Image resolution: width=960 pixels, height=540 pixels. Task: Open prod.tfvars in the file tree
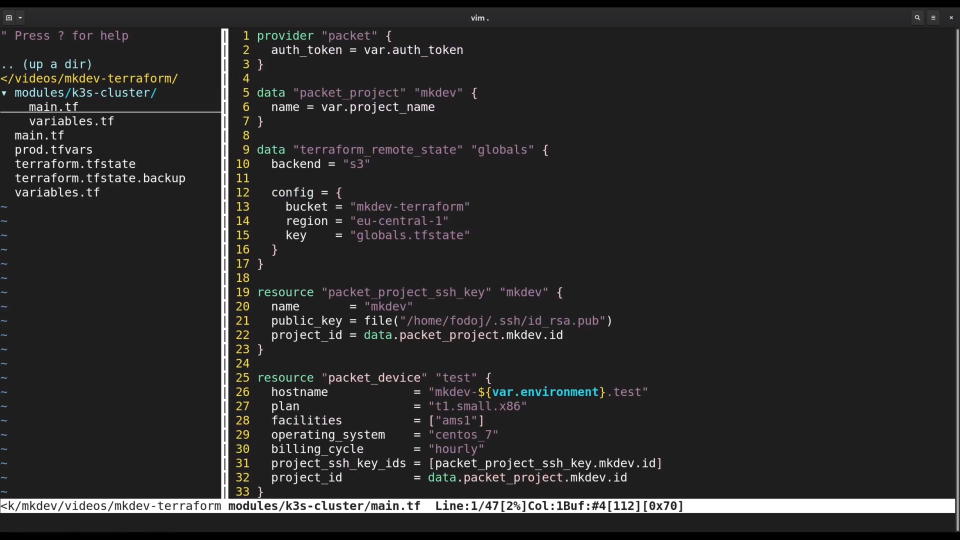coord(54,150)
